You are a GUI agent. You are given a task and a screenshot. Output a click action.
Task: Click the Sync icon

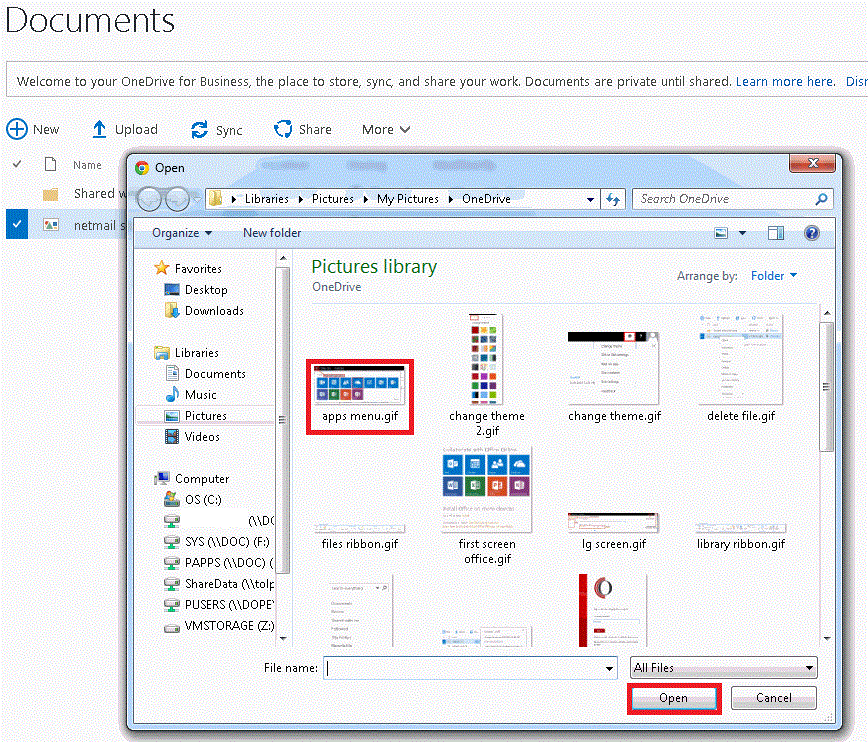pos(199,130)
